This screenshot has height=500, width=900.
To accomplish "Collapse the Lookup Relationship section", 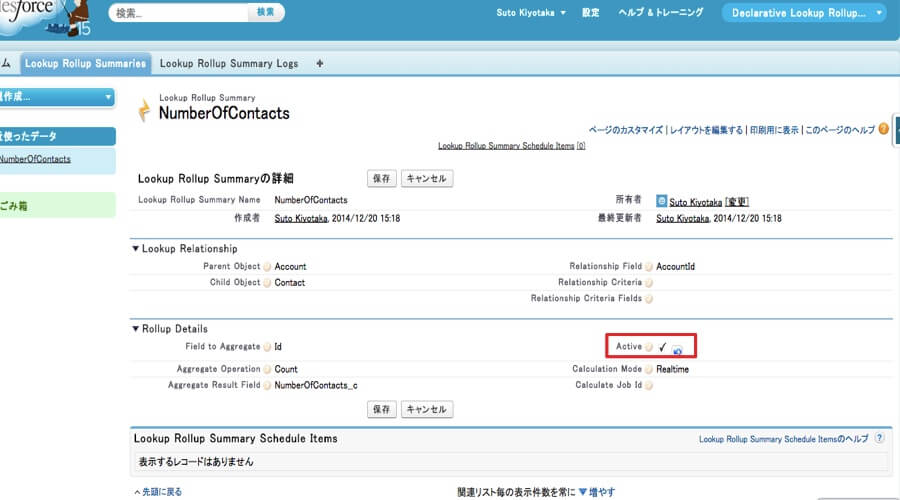I will coord(136,249).
